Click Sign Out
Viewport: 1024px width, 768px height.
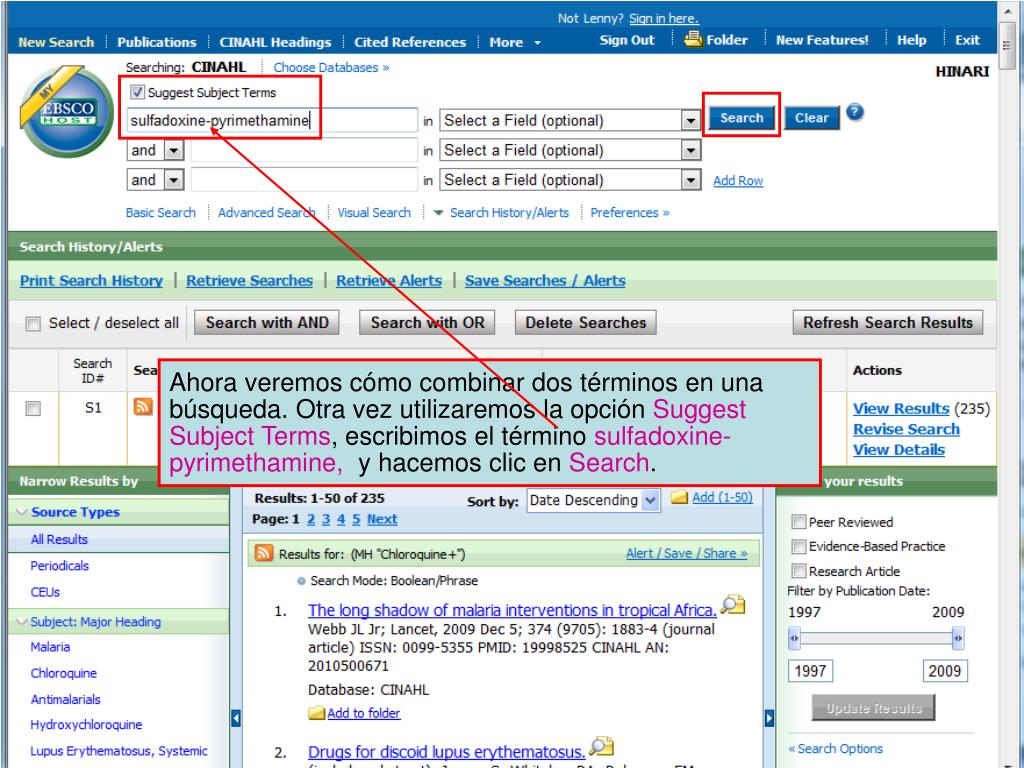point(627,40)
